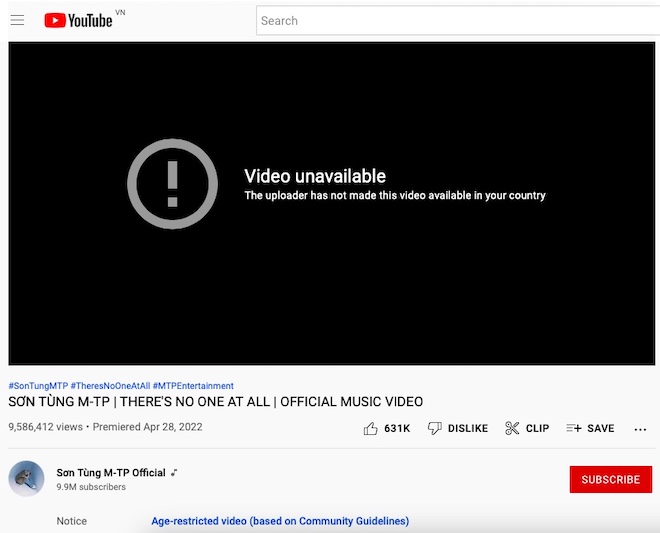Click the music note artist badge
This screenshot has width=660, height=533.
pos(174,473)
